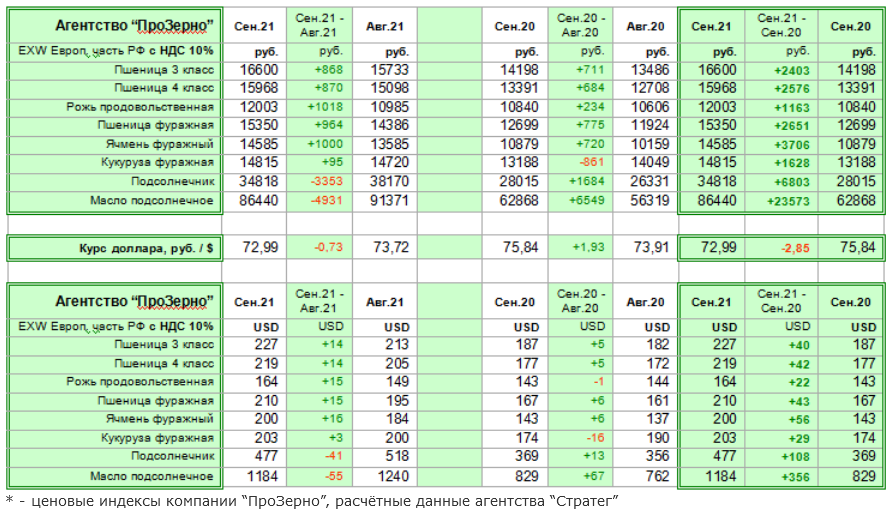892x519 pixels.
Task: Click the red -4931 change for Масло подсолнечное
Action: (327, 200)
